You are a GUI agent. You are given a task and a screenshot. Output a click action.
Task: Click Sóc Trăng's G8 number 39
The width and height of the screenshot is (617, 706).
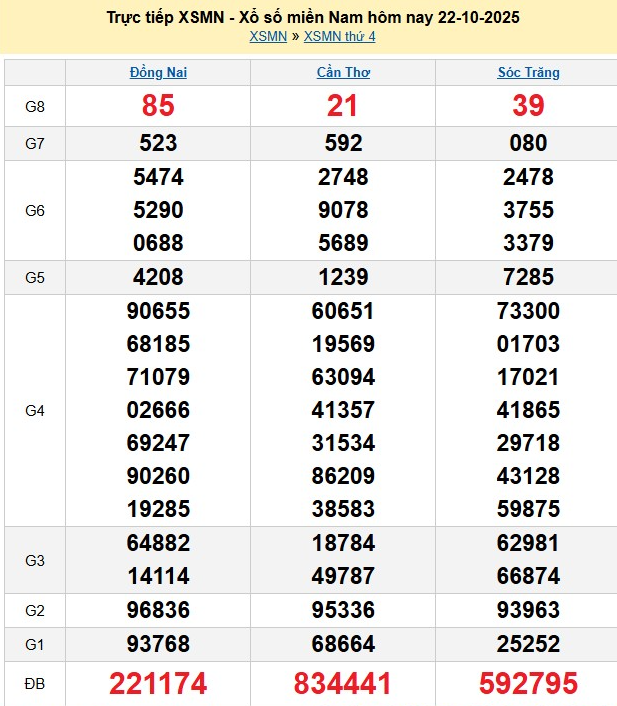pyautogui.click(x=528, y=106)
